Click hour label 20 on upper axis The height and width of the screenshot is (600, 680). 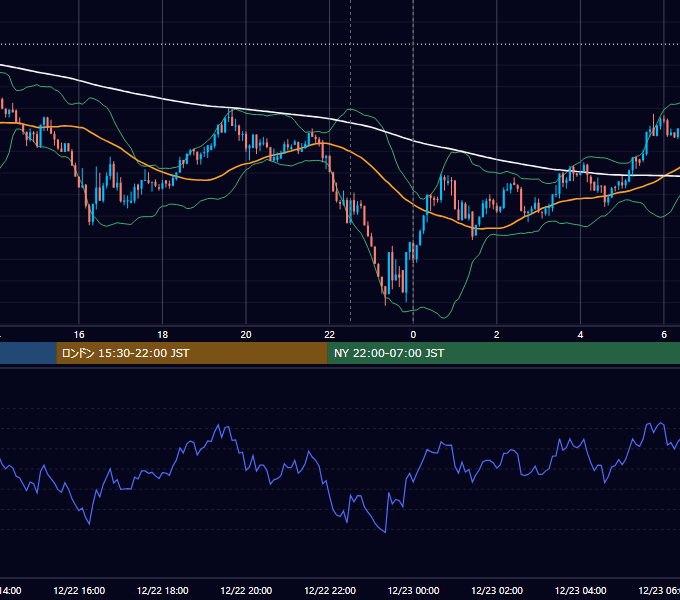pyautogui.click(x=246, y=335)
